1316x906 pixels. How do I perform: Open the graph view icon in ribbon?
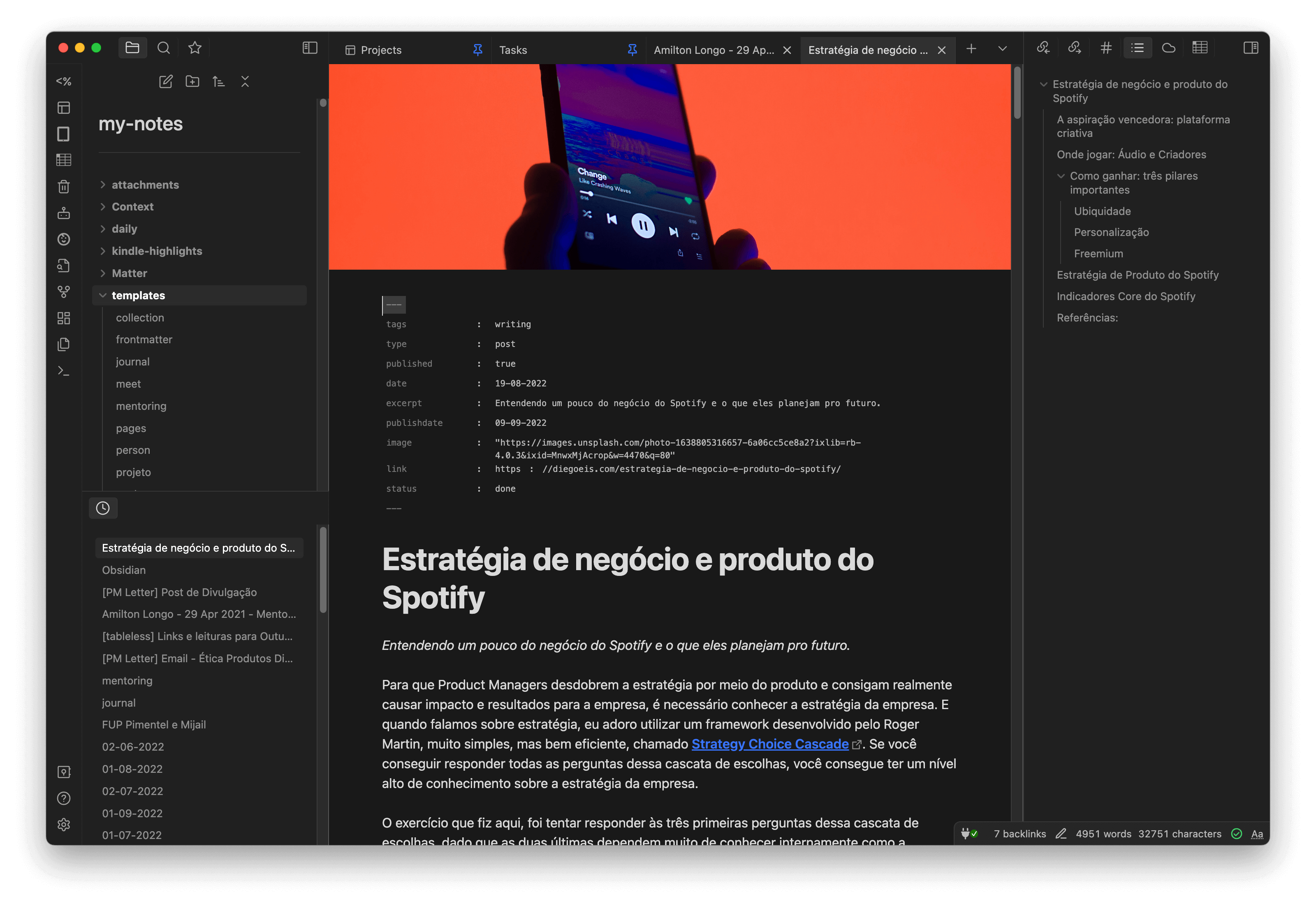[x=64, y=292]
